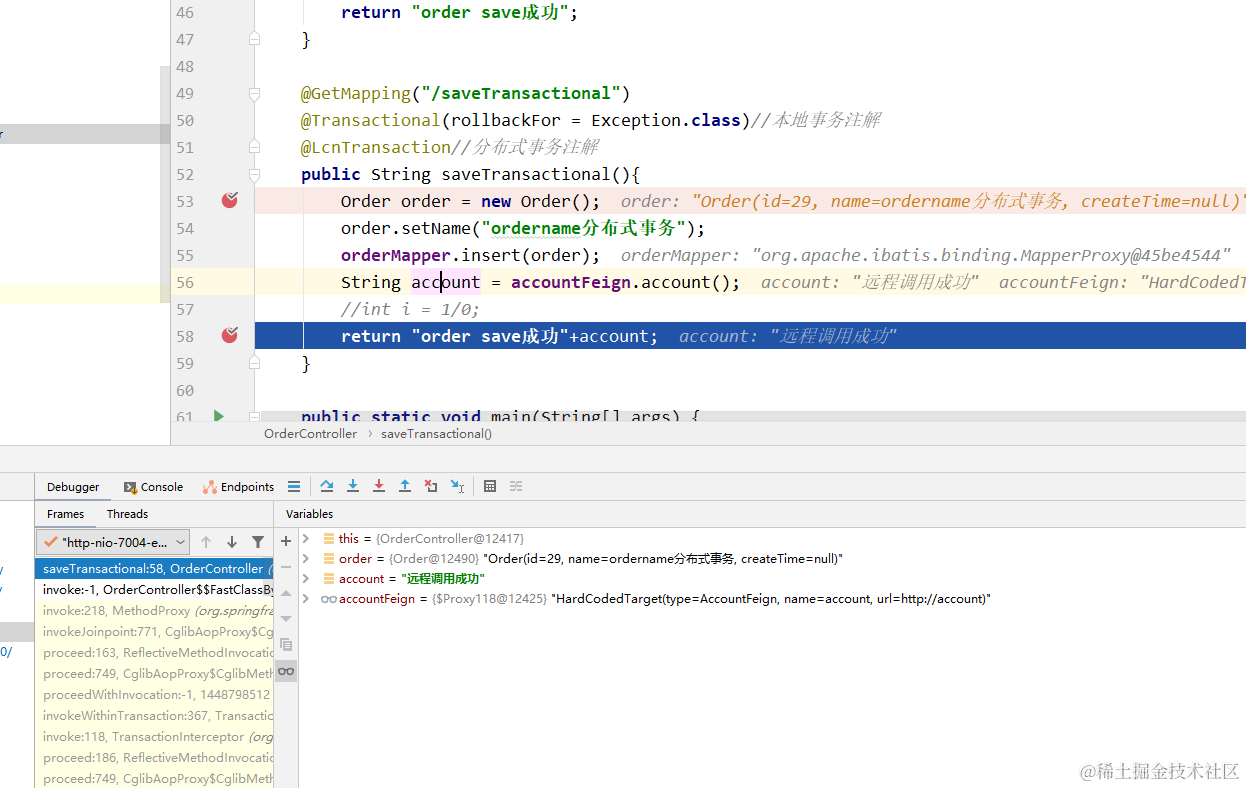1246x788 pixels.
Task: Click the commented line //int i = 1/0;
Action: tap(410, 309)
